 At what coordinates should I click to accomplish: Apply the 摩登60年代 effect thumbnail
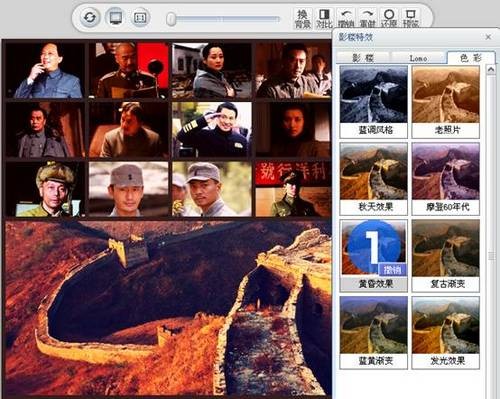(446, 171)
